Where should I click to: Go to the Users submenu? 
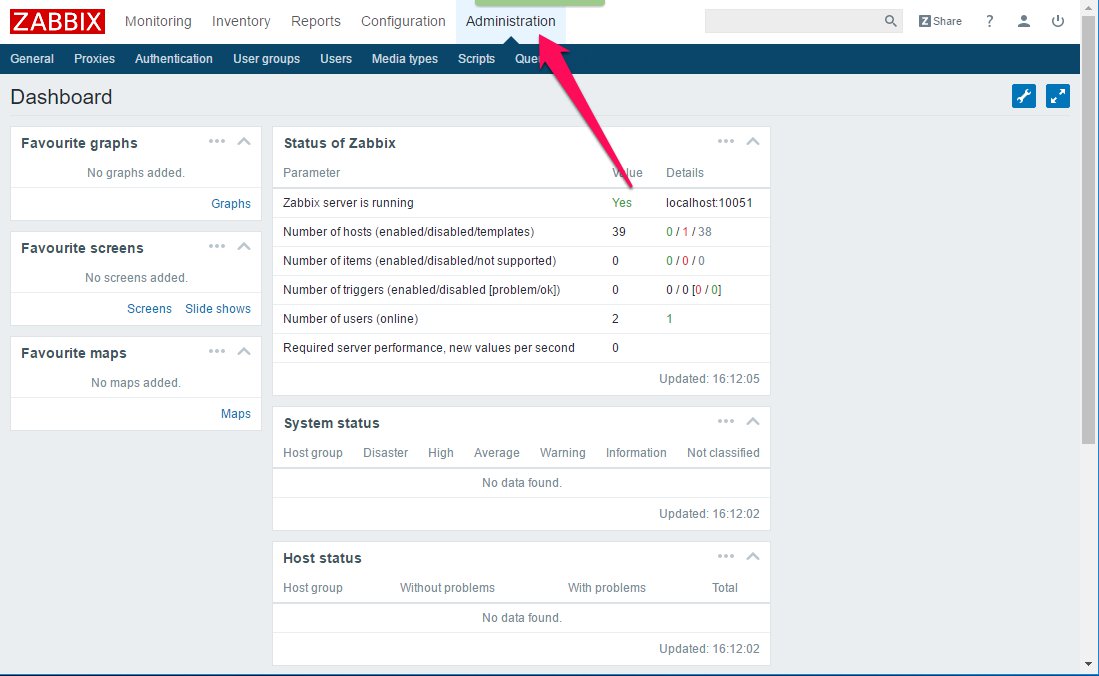[x=336, y=59]
